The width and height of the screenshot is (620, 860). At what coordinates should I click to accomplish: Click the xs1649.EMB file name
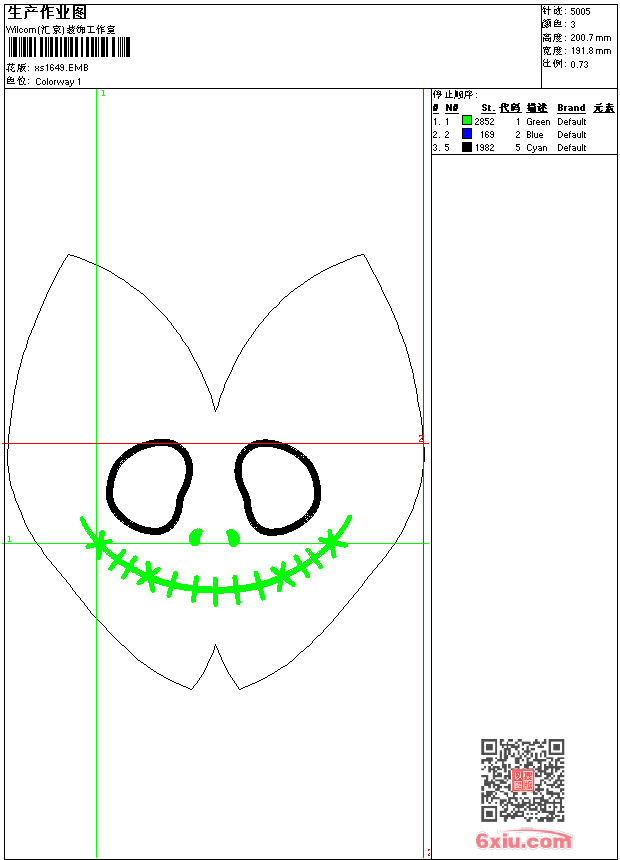pos(62,68)
